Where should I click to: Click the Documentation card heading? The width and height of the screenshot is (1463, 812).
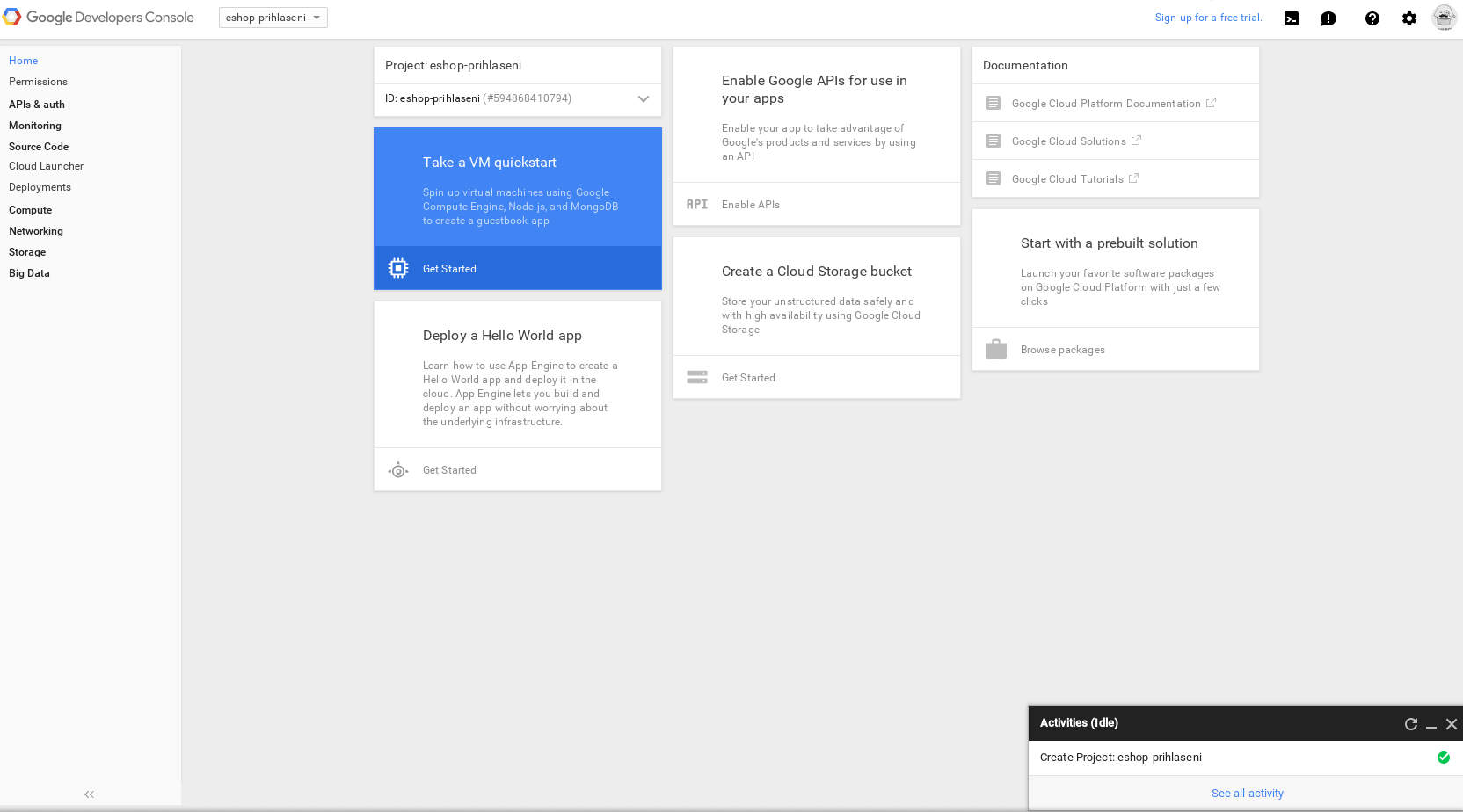click(1025, 65)
